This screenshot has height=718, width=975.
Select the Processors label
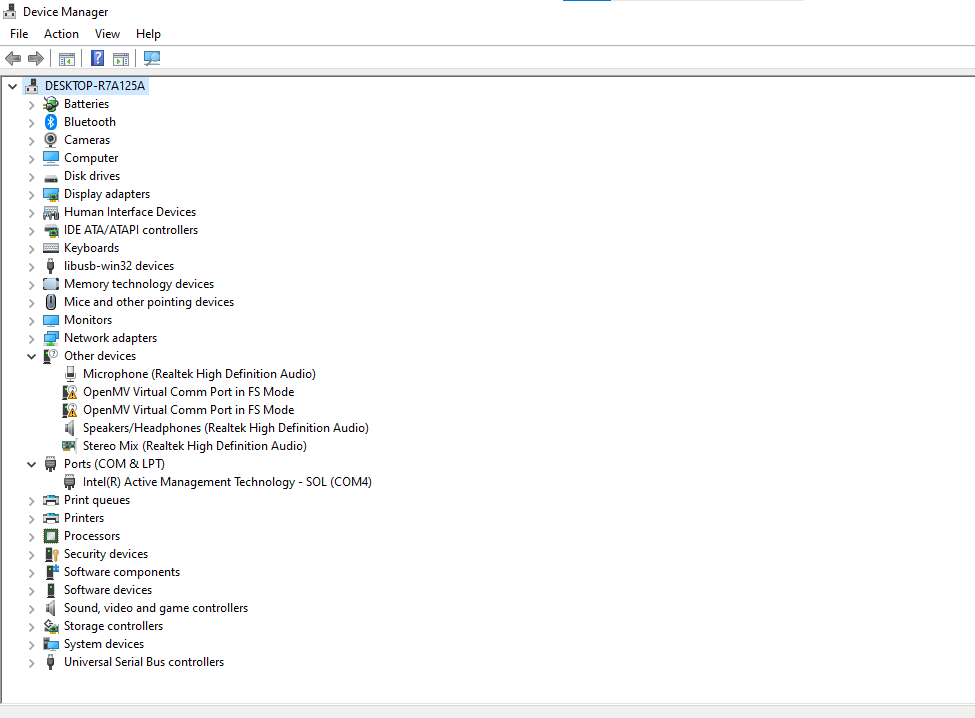pyautogui.click(x=91, y=536)
